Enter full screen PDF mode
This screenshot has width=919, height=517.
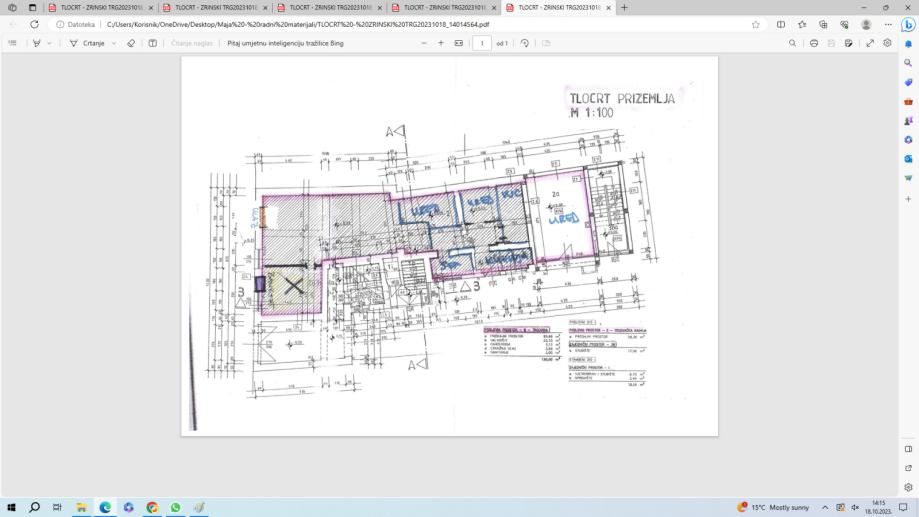(870, 43)
